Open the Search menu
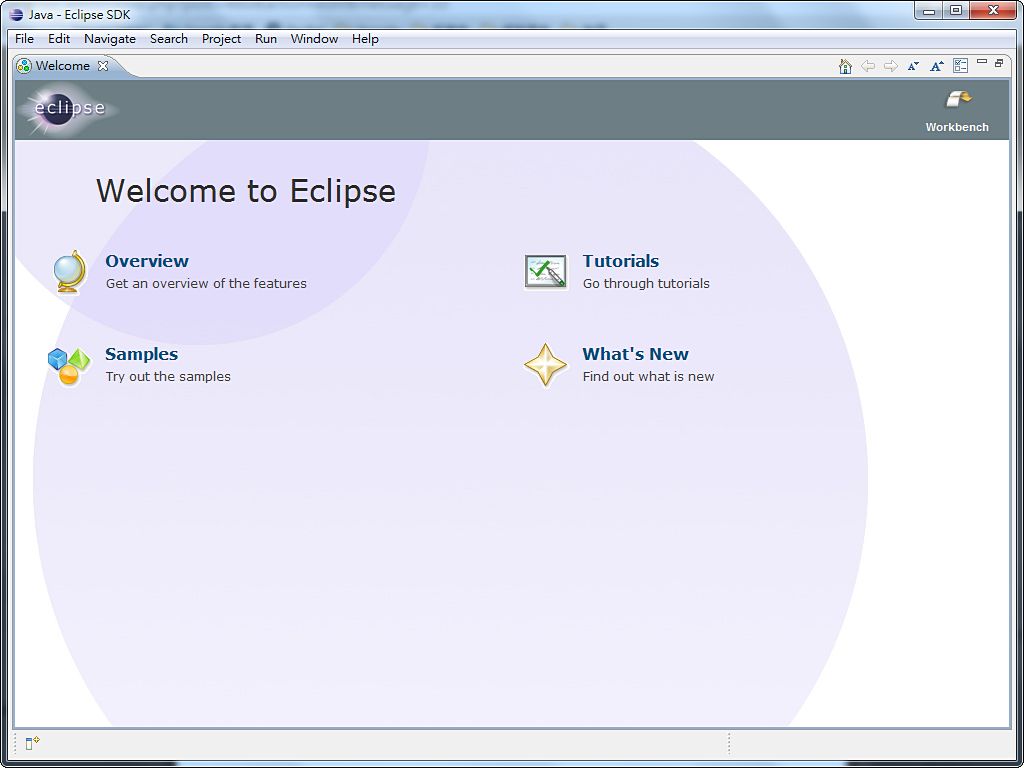The image size is (1024, 768). tap(168, 39)
